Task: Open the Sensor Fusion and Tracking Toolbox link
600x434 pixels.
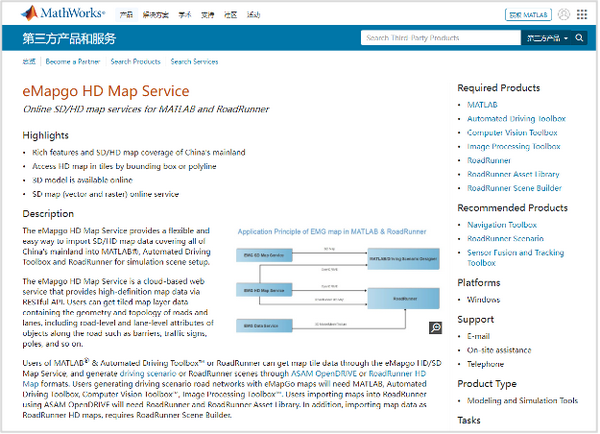Action: pos(517,258)
